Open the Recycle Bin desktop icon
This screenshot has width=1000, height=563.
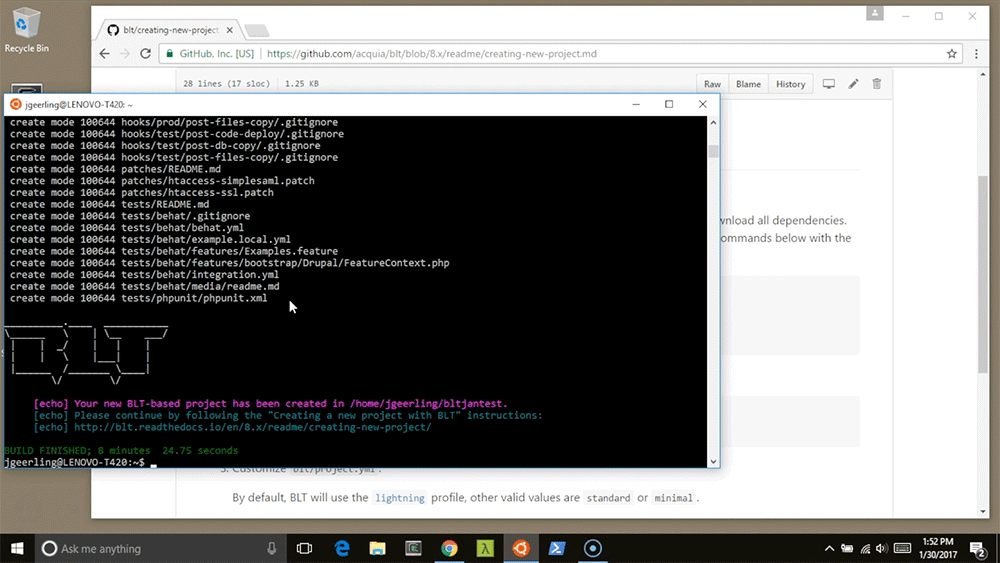(x=26, y=29)
